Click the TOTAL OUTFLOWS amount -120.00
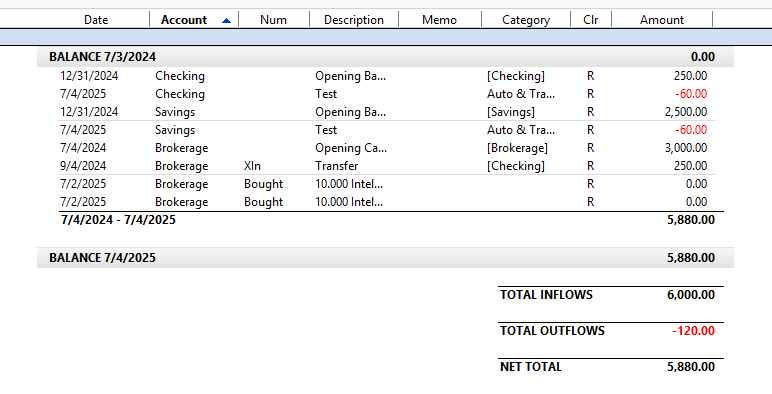The image size is (772, 394). click(x=693, y=330)
